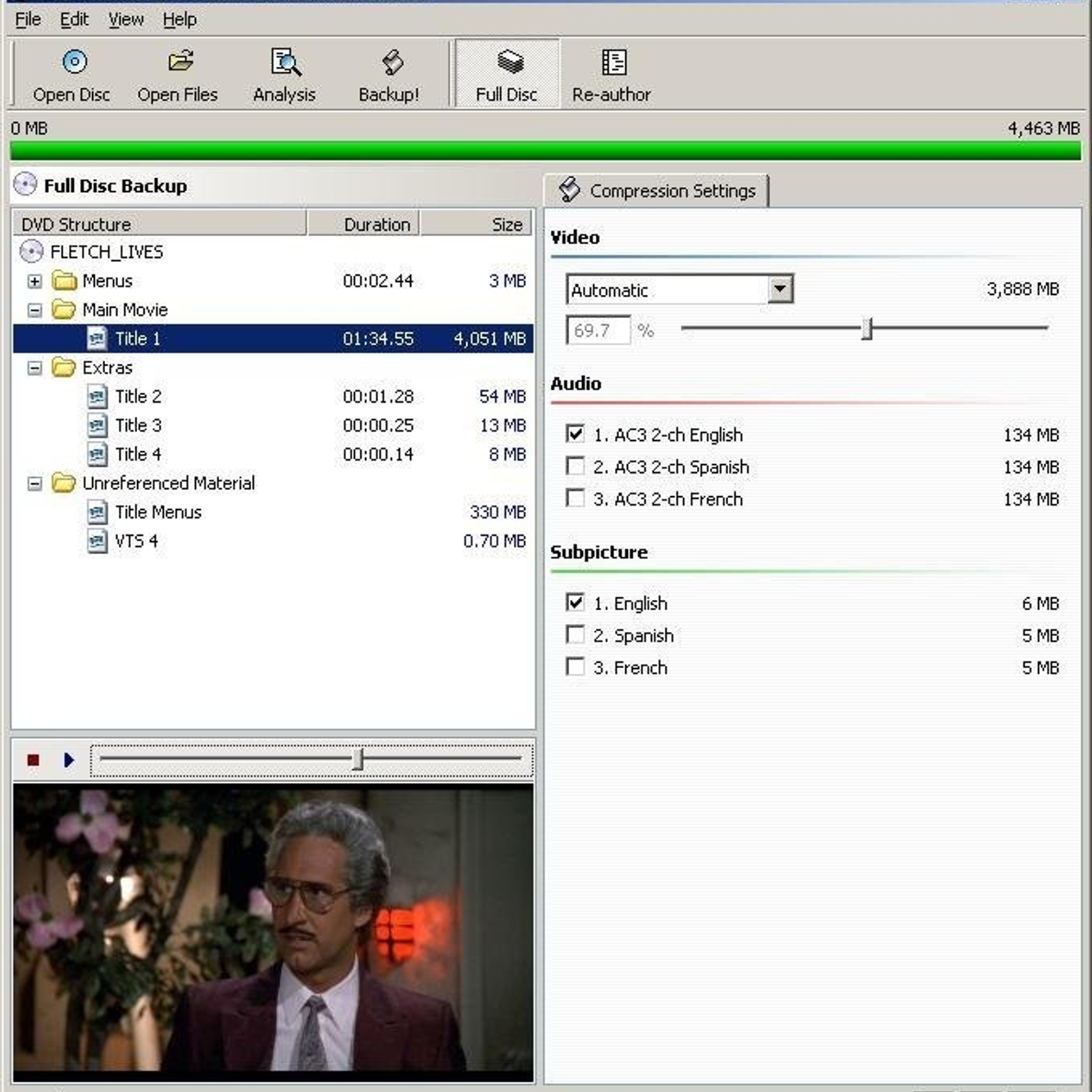
Task: Run Analysis from the toolbar
Action: (x=285, y=74)
